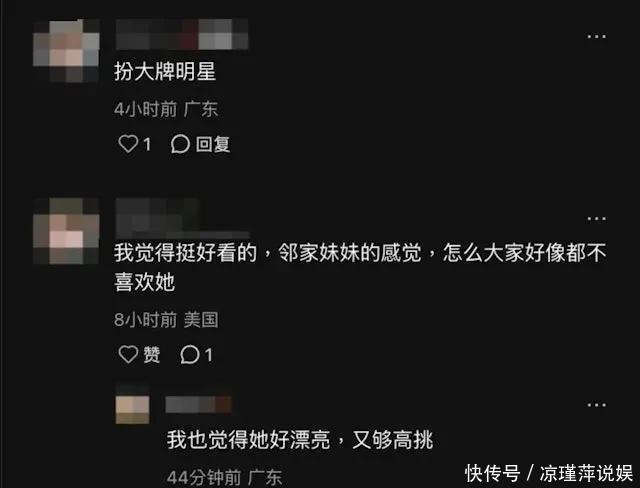Like the comment "扮大牌明星" via heart icon
Screen dimensions: 640x488
click(128, 144)
